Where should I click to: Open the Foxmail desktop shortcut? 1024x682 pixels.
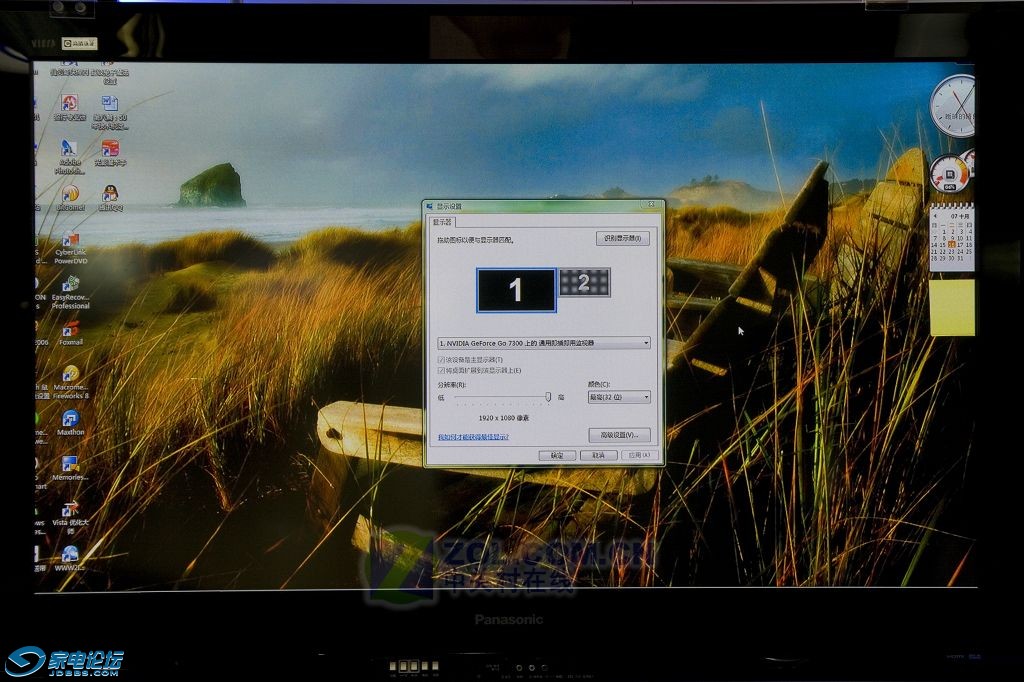(70, 329)
